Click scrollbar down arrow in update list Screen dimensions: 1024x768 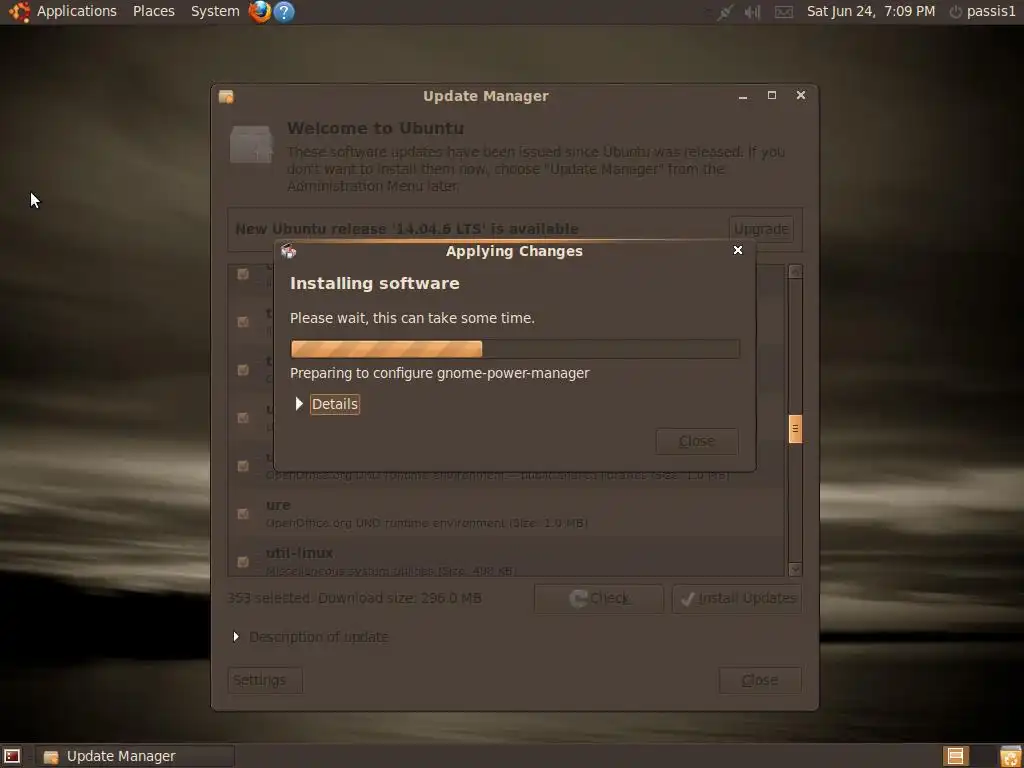[x=795, y=569]
